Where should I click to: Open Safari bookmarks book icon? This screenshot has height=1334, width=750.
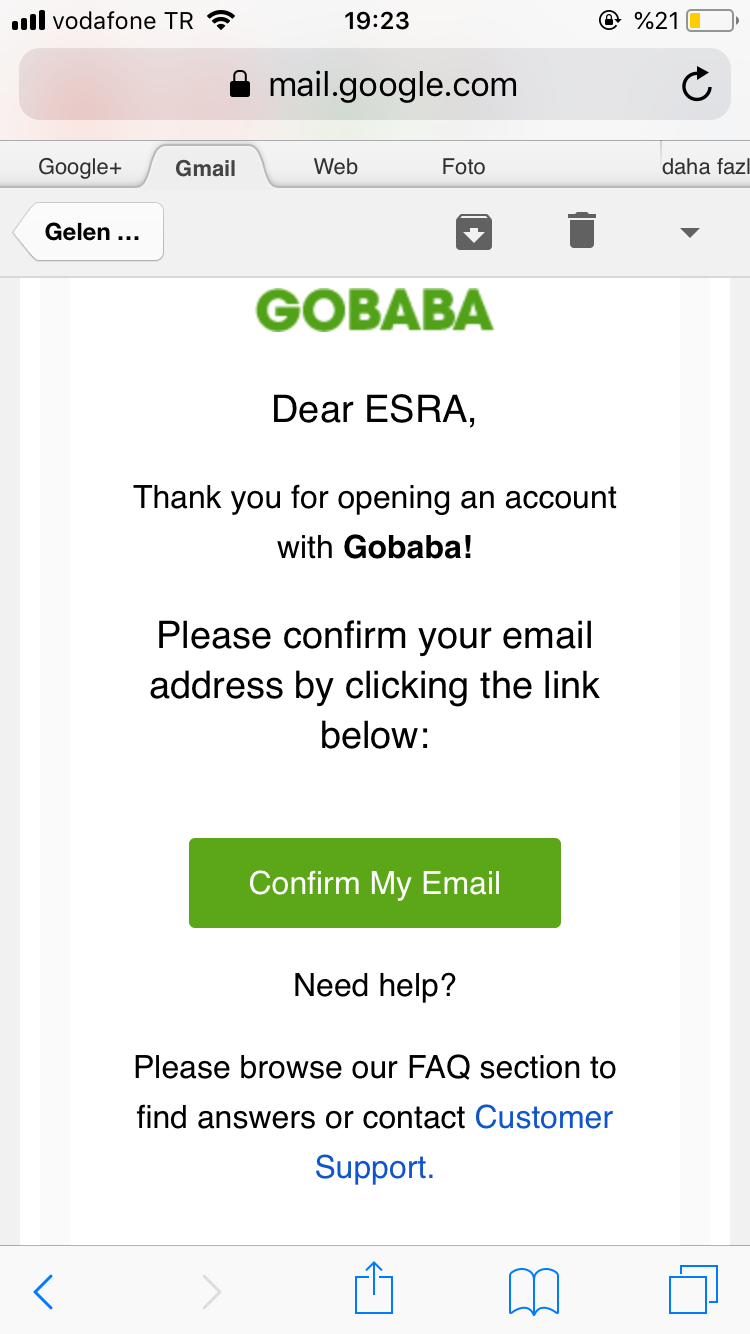534,1291
